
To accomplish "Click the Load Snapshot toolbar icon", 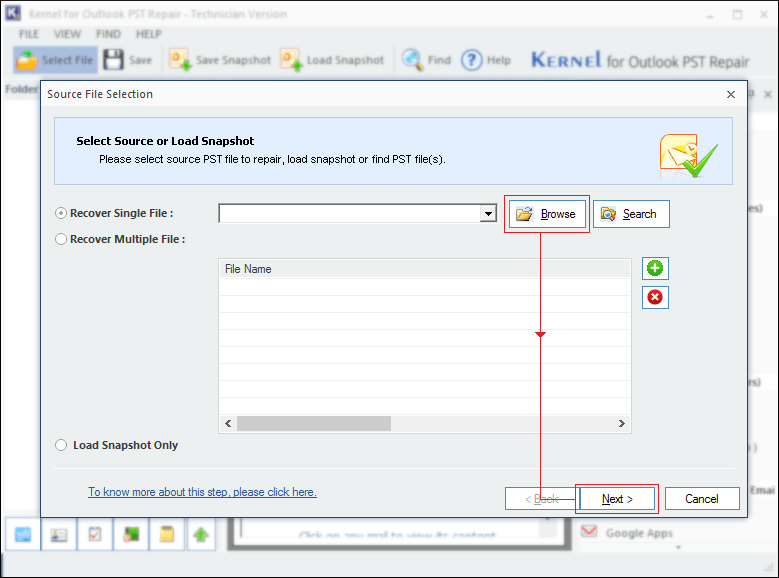I will tap(291, 60).
